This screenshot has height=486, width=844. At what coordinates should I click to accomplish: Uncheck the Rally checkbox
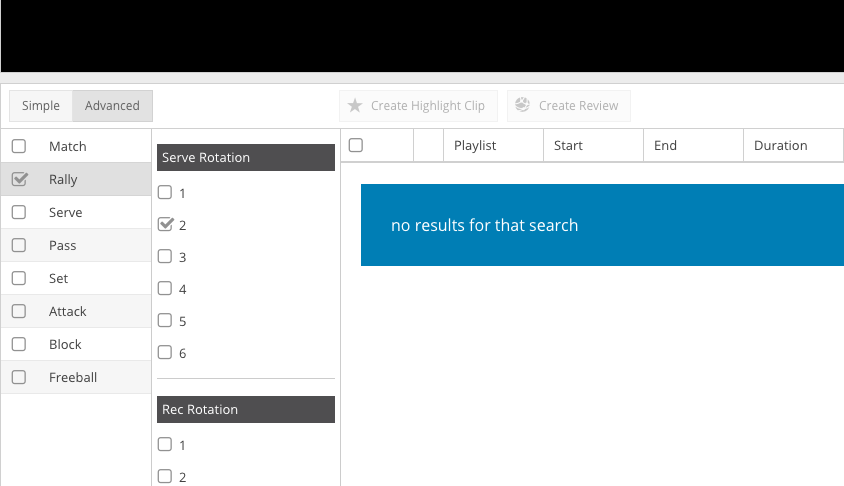click(19, 179)
